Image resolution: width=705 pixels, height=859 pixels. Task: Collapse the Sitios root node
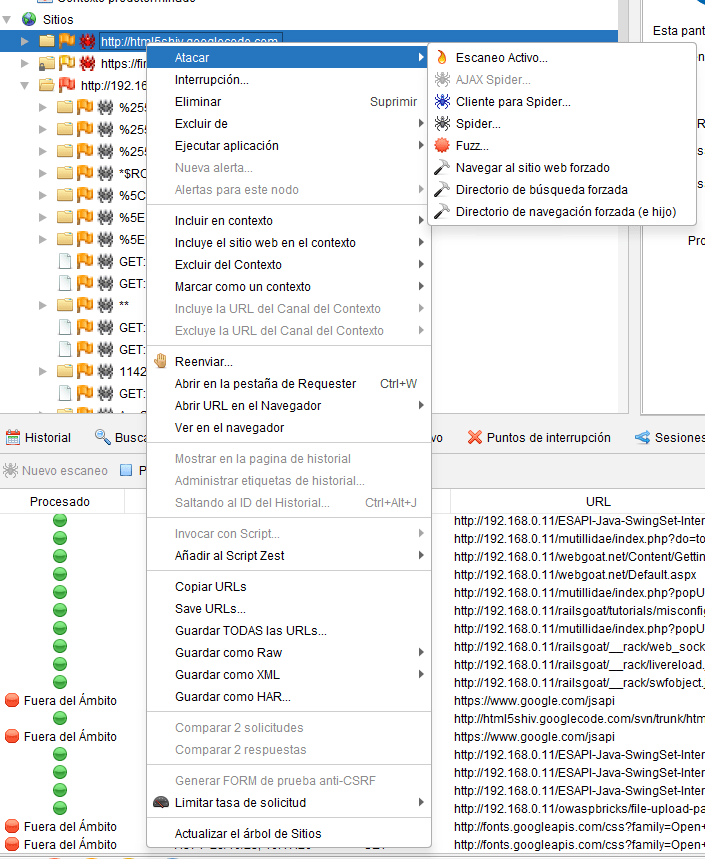[8, 19]
